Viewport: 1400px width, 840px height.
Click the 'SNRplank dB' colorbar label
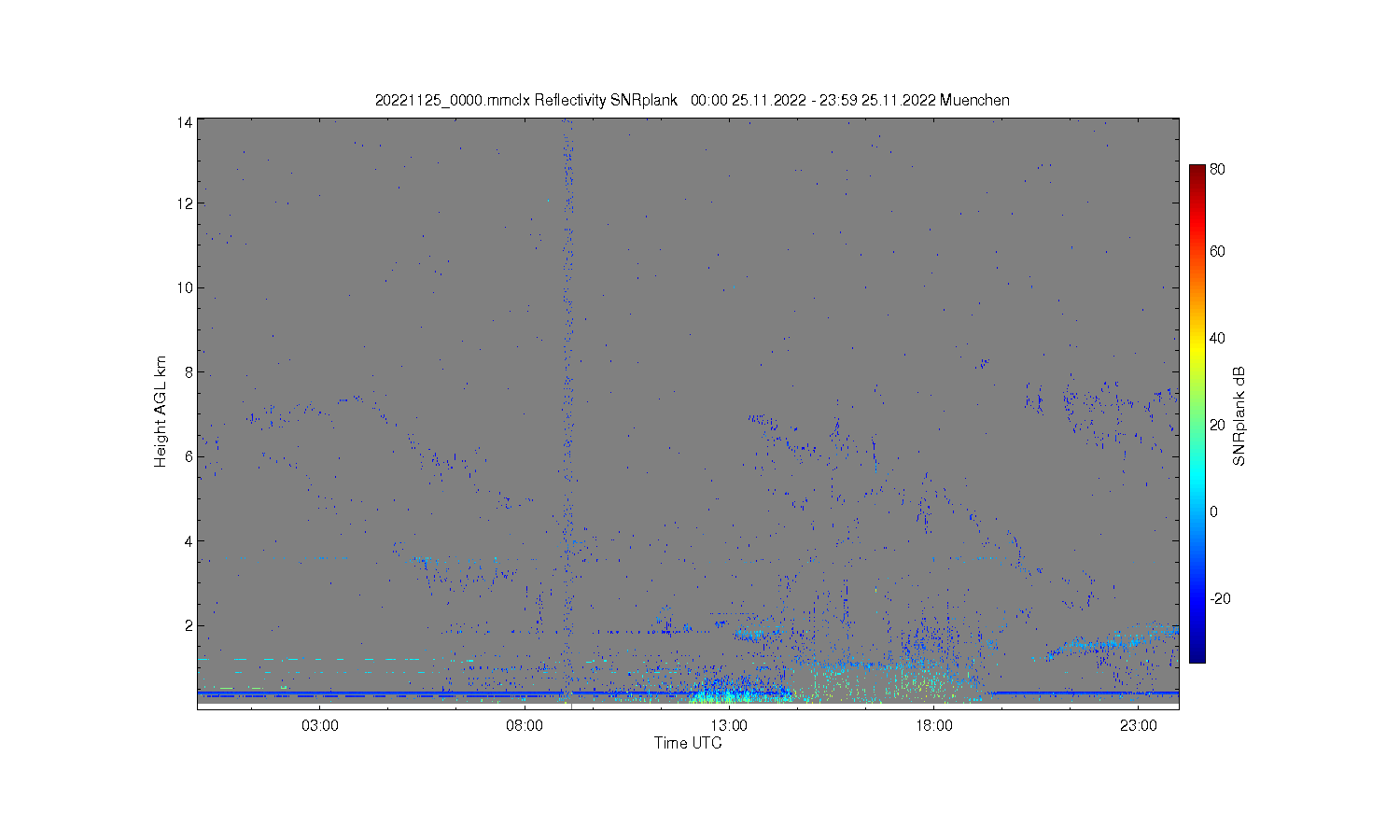pos(1239,416)
